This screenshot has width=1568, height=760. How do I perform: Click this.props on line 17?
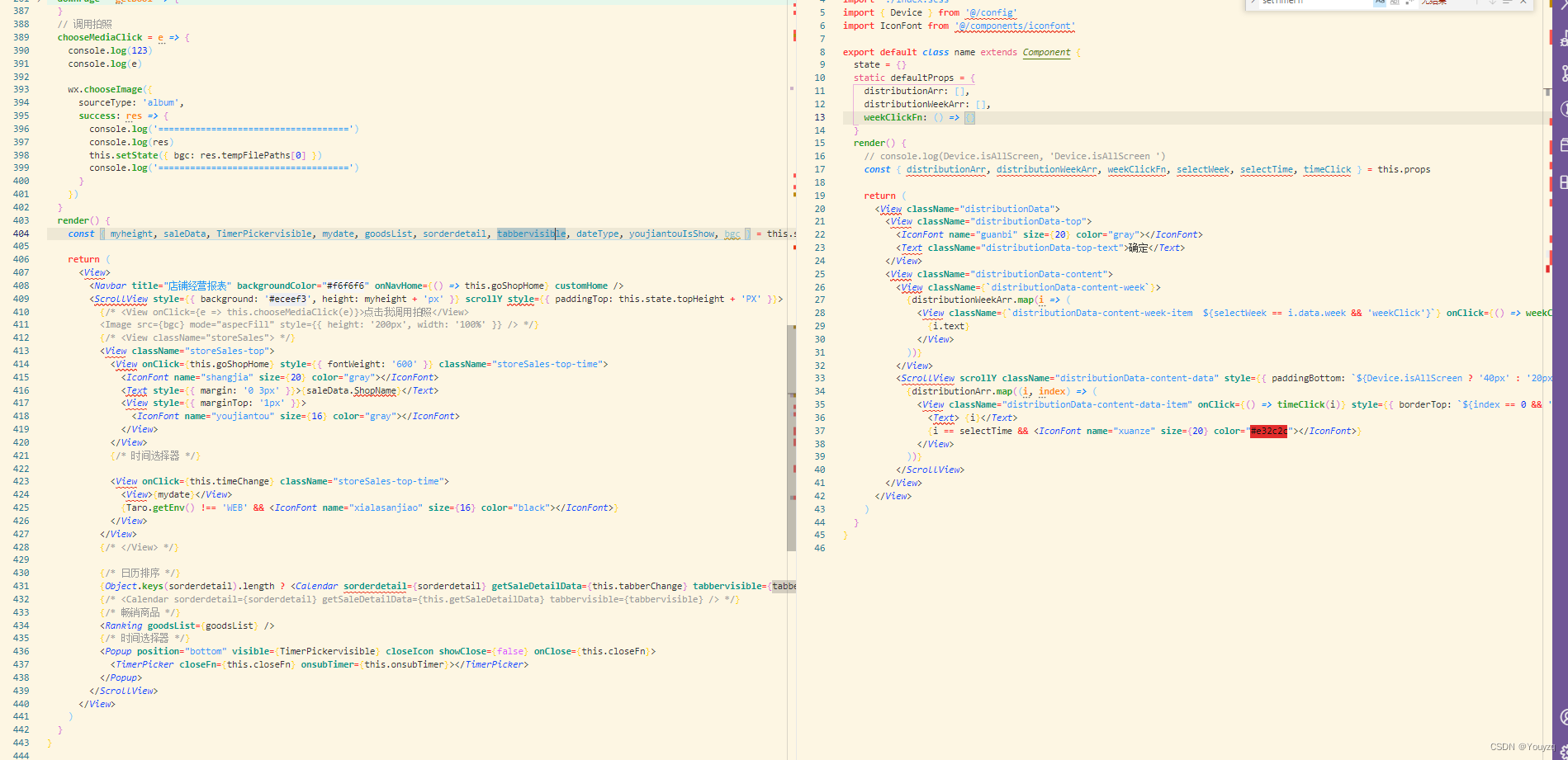(x=1404, y=170)
